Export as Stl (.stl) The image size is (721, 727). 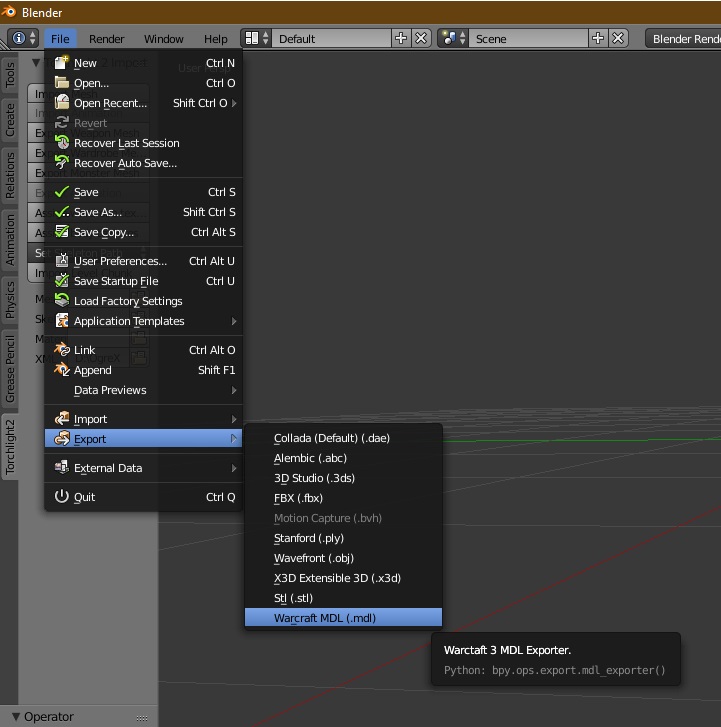tap(343, 598)
